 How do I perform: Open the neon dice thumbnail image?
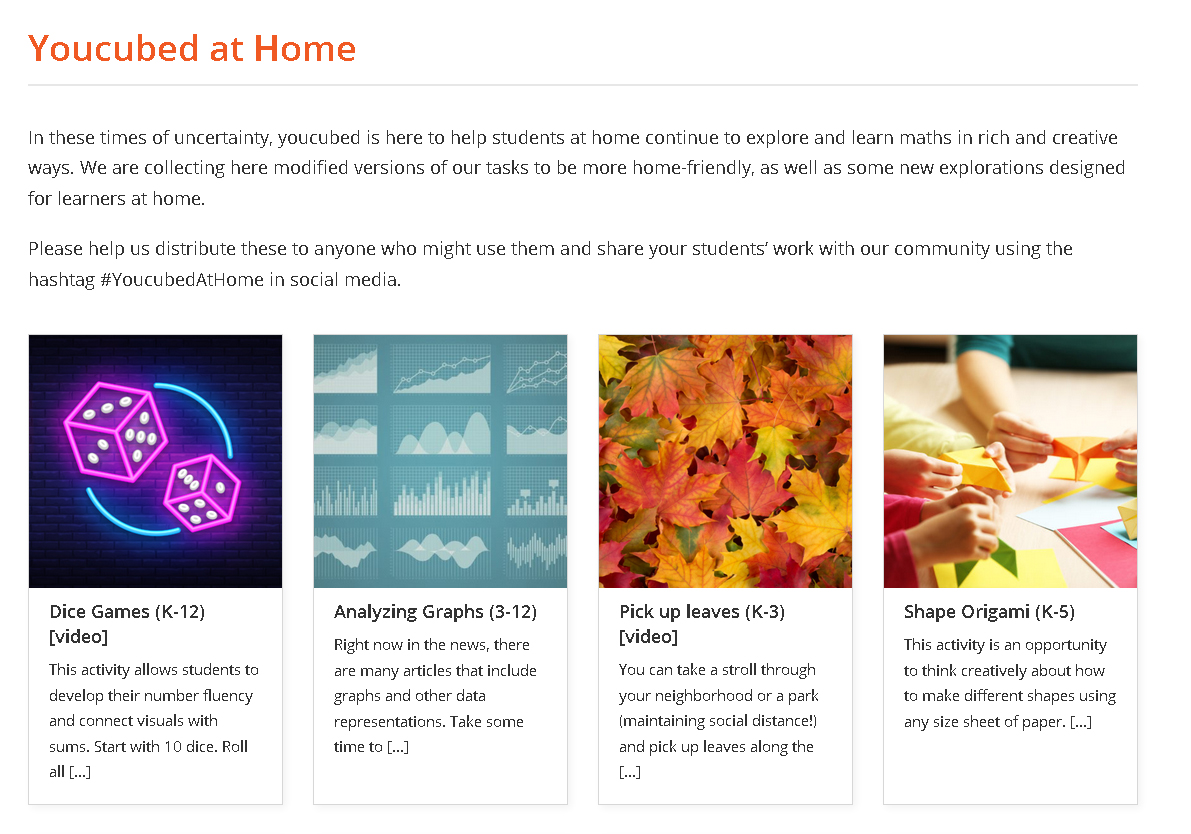(155, 461)
